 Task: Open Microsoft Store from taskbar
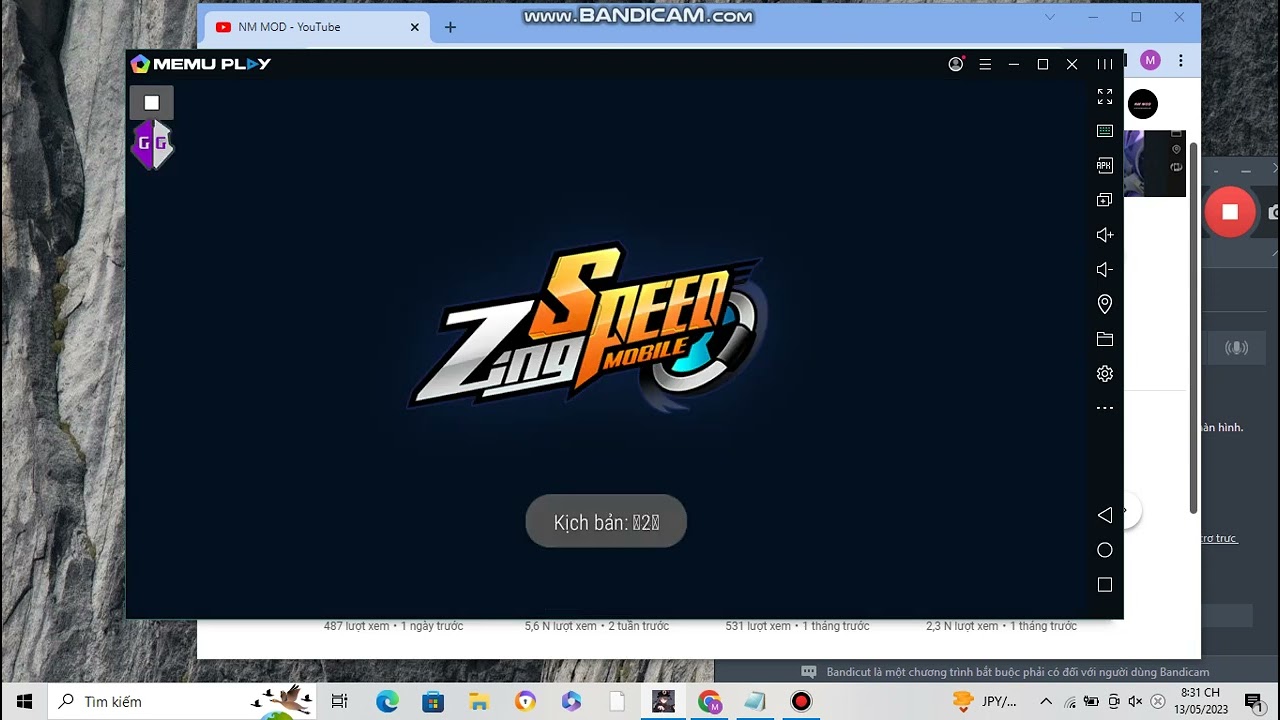coord(433,702)
